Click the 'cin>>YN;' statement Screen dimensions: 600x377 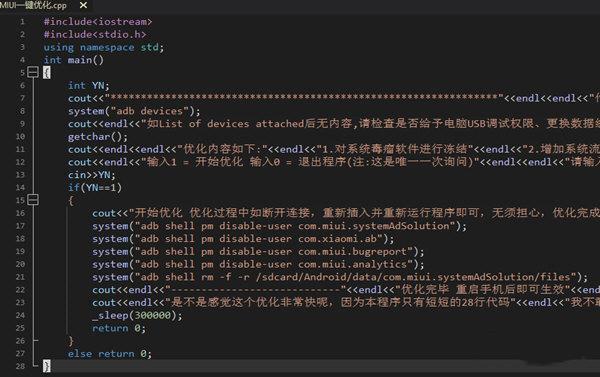pos(91,175)
